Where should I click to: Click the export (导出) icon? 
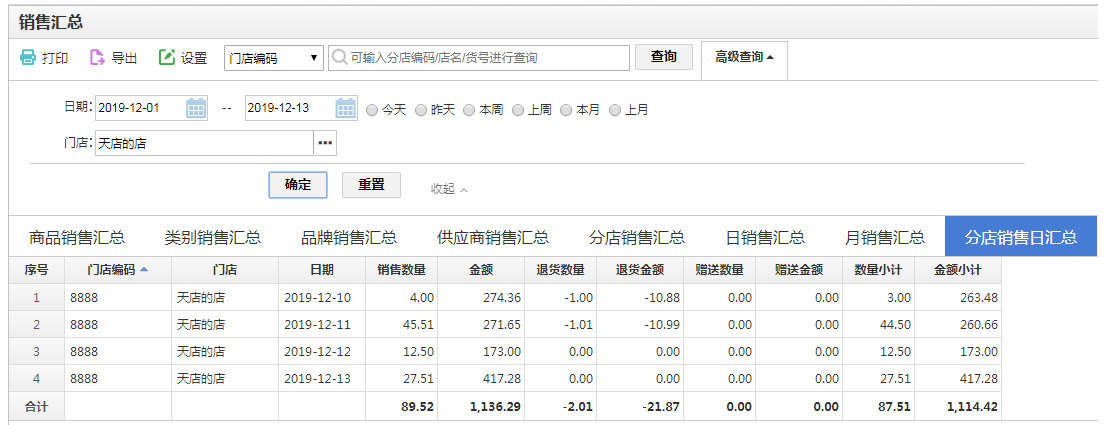[x=97, y=58]
